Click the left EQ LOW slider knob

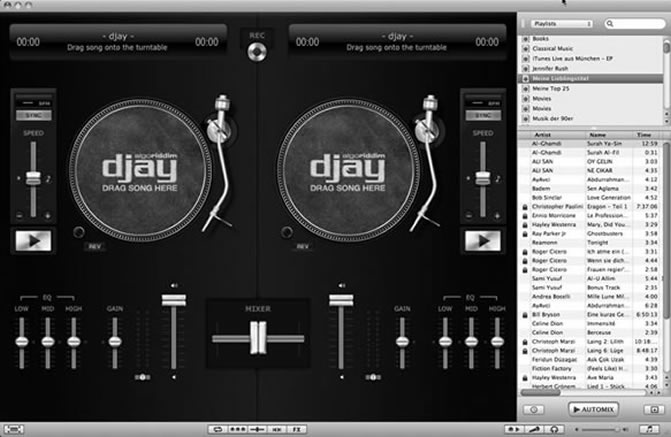pyautogui.click(x=22, y=342)
